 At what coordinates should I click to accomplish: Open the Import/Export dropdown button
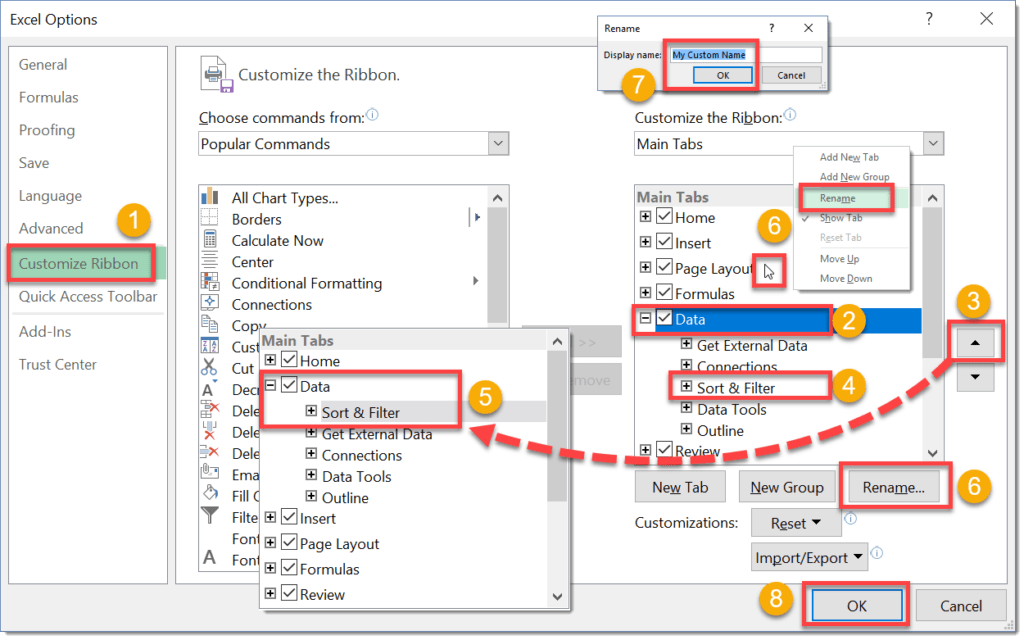(809, 557)
